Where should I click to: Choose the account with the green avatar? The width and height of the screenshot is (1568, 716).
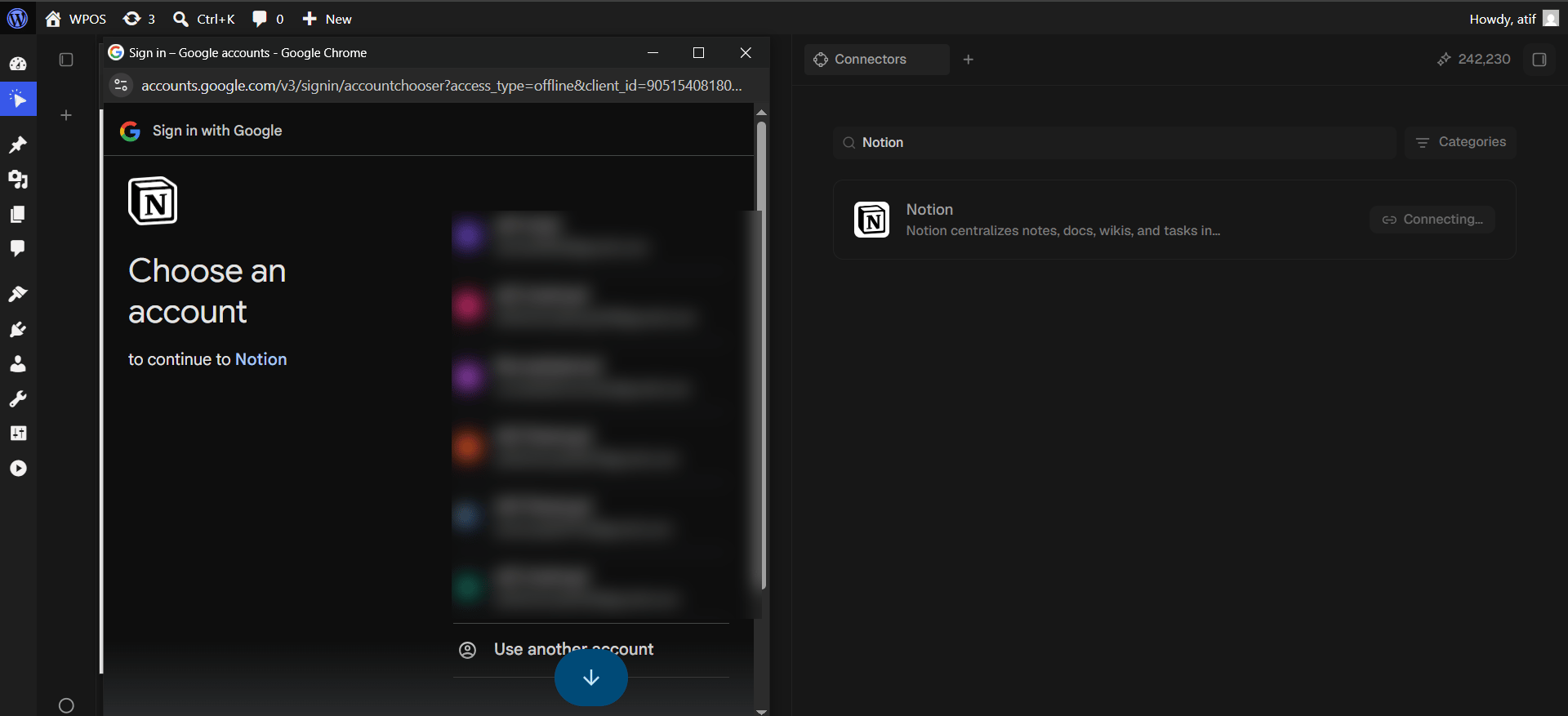pos(591,587)
